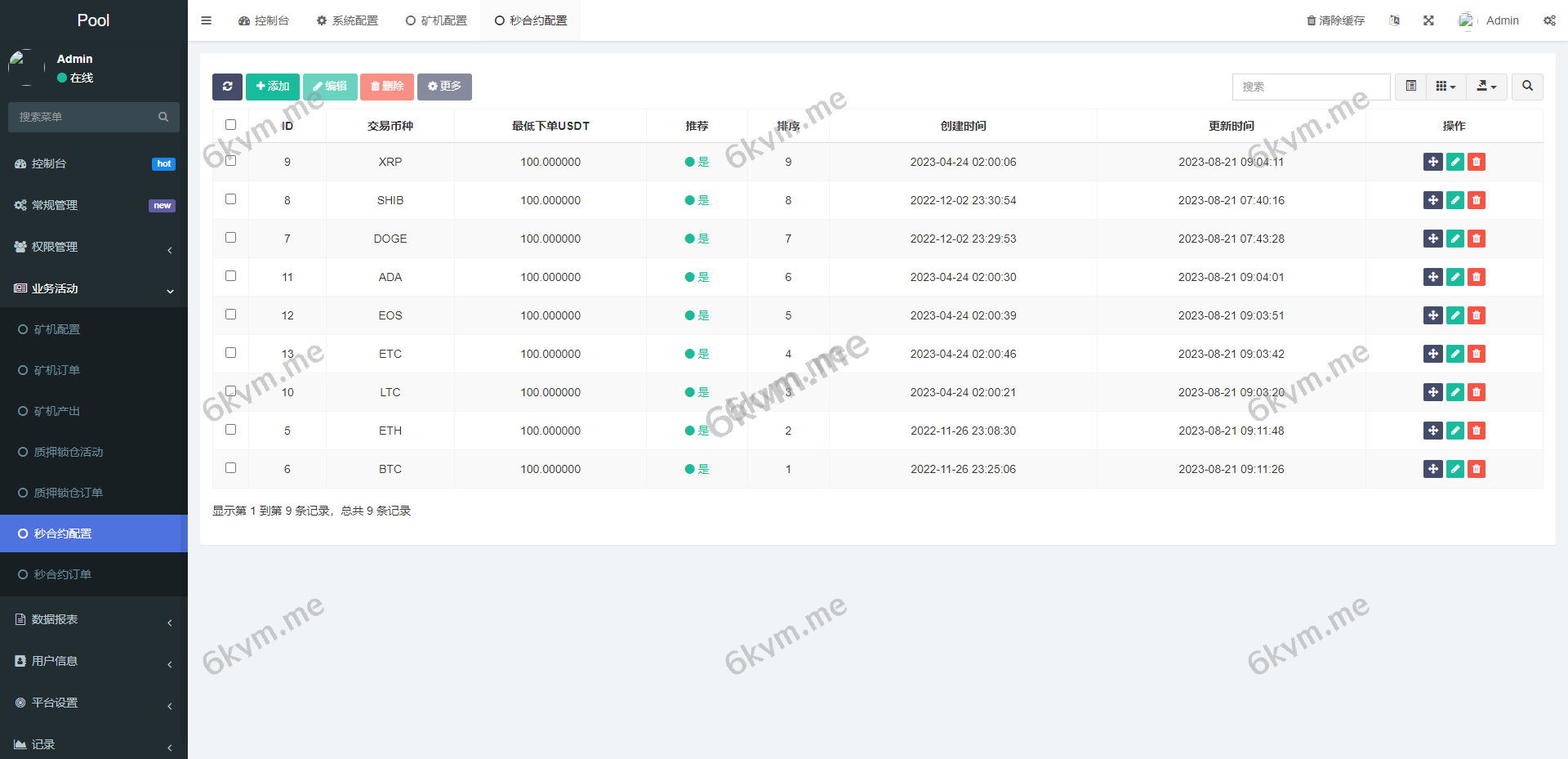1568x759 pixels.
Task: Click the refresh table icon button
Action: point(227,87)
